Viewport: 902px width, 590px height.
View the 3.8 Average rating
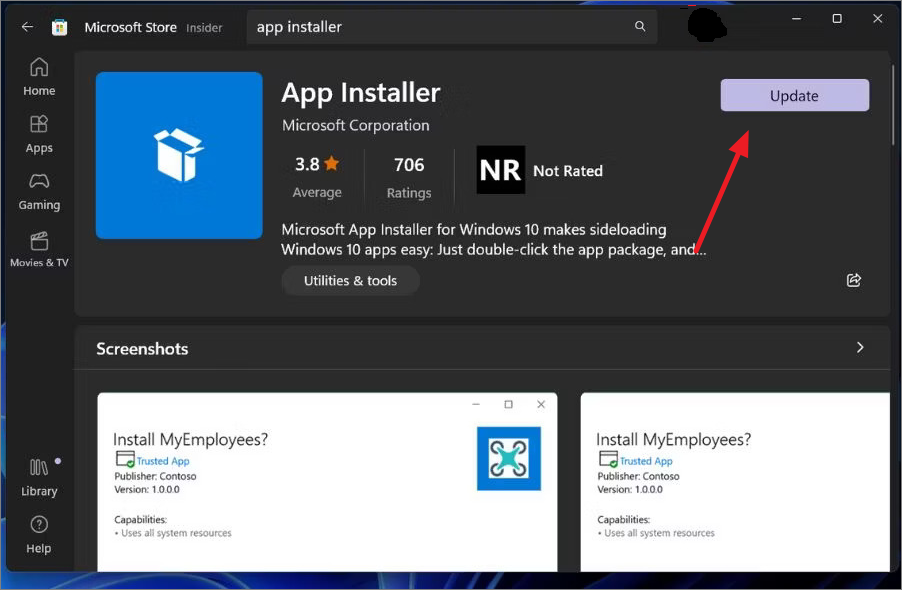tap(317, 178)
